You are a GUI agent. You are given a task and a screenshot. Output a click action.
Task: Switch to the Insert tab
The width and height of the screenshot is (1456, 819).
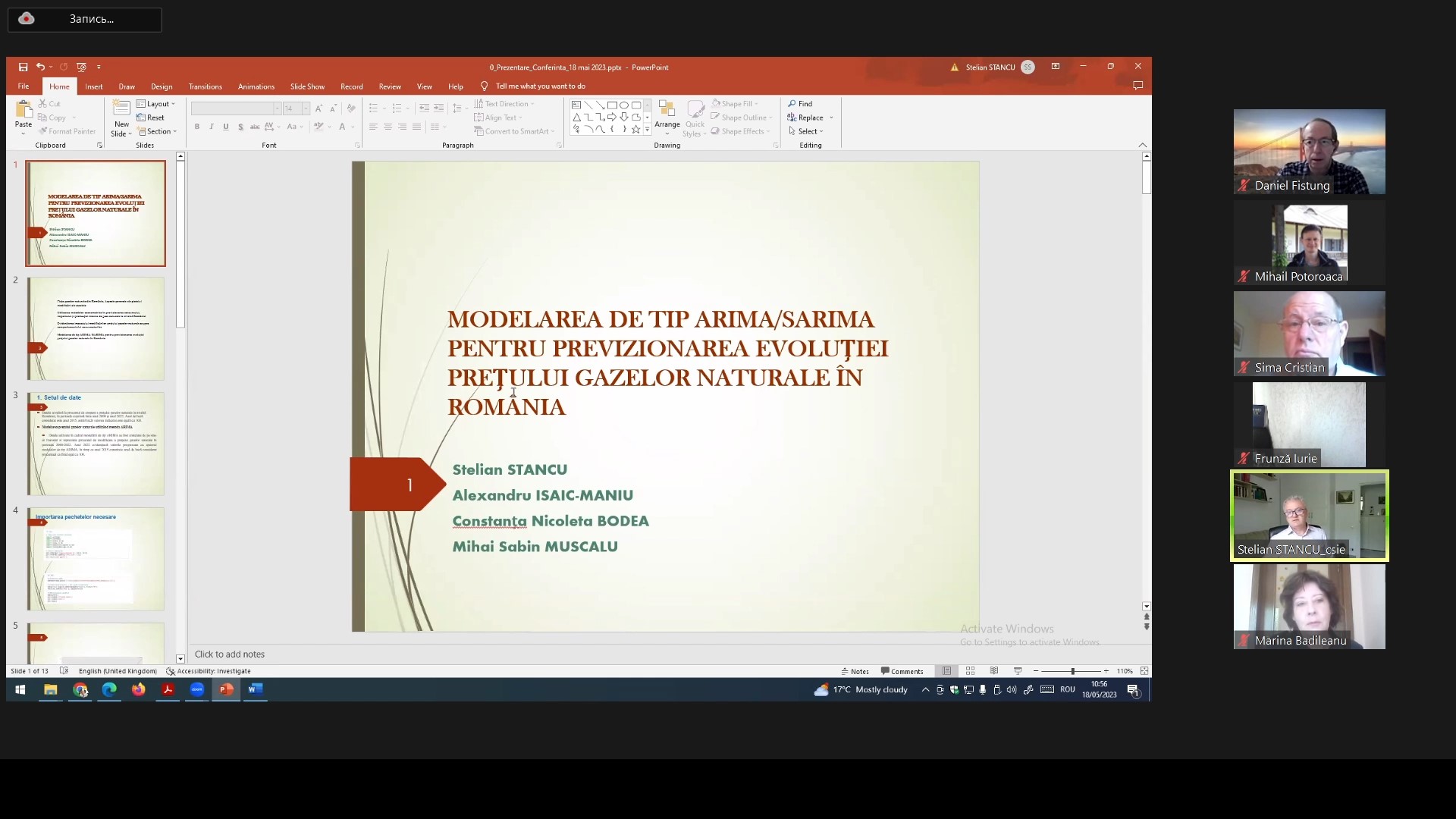click(94, 86)
